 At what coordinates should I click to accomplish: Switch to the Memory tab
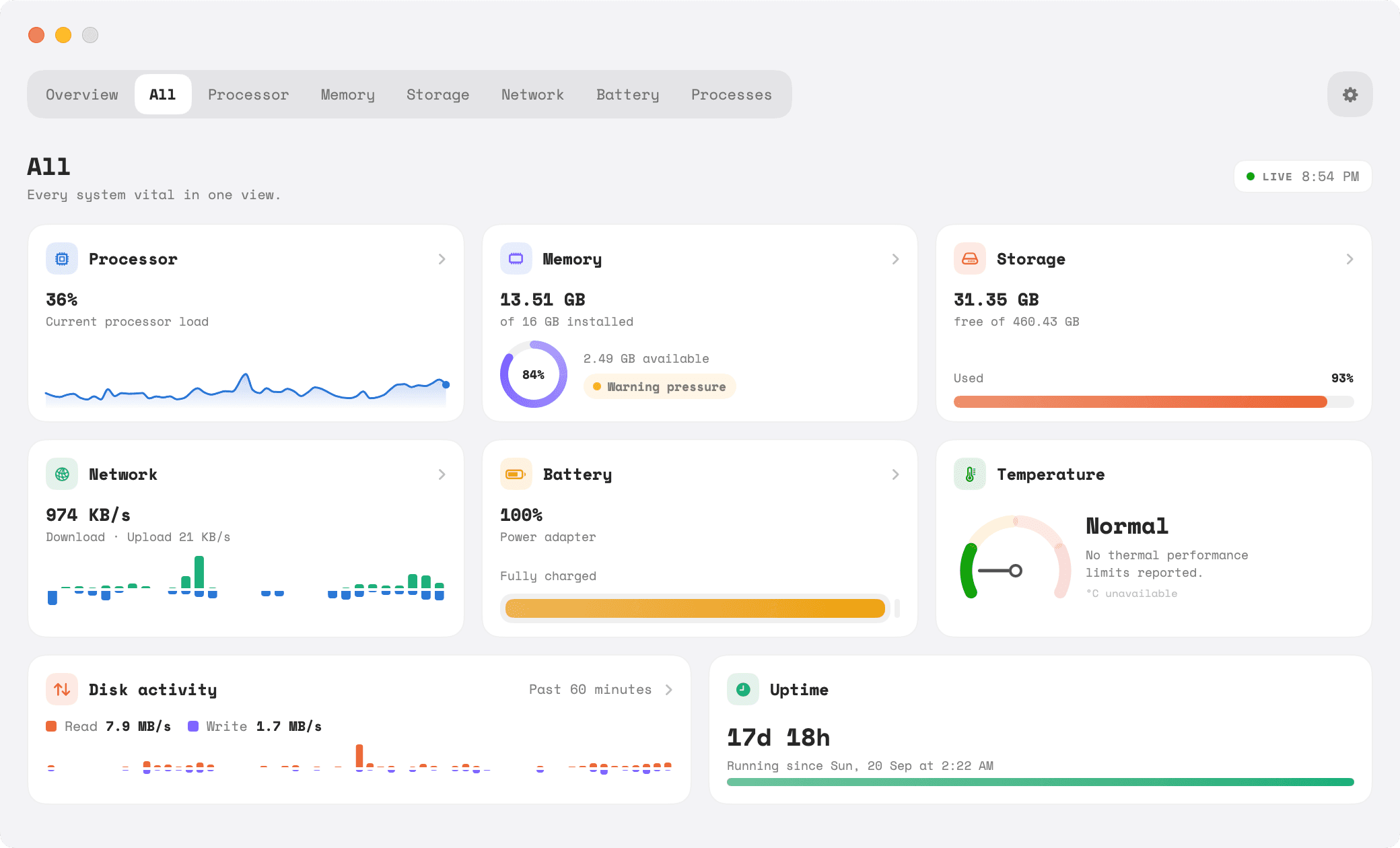point(348,95)
